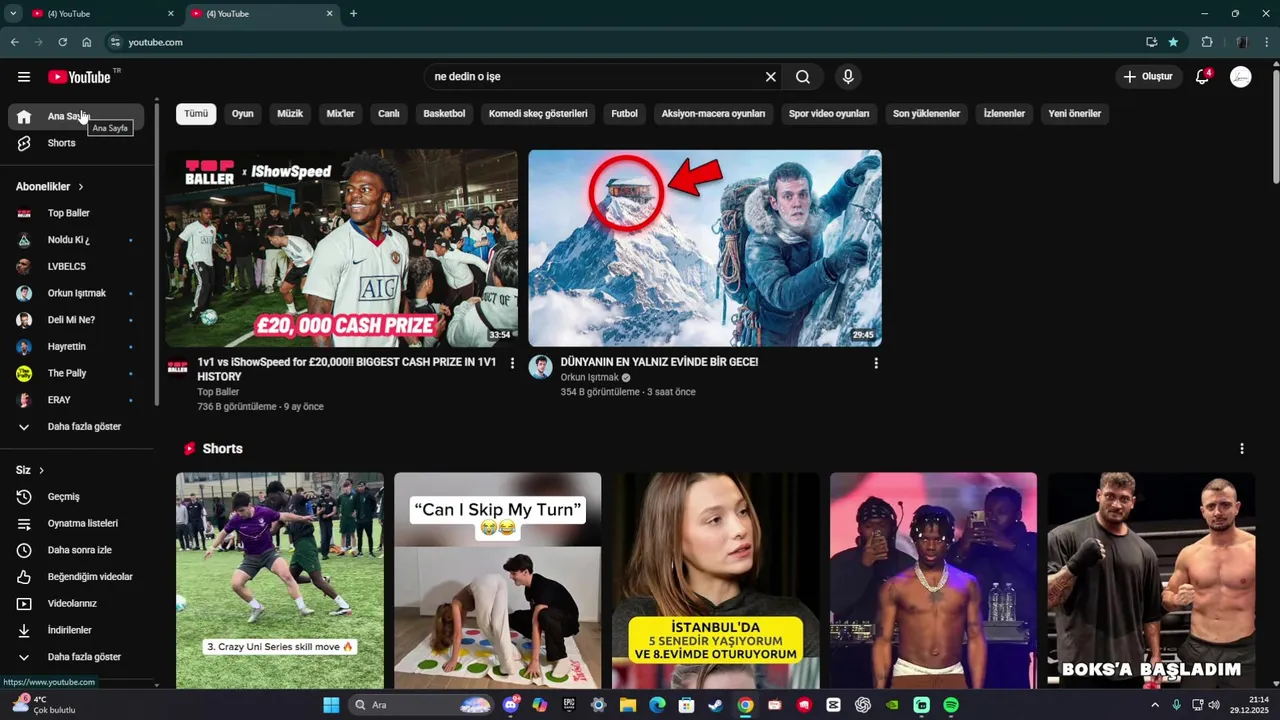Open Beğendiğim videolar liked videos

76,577
